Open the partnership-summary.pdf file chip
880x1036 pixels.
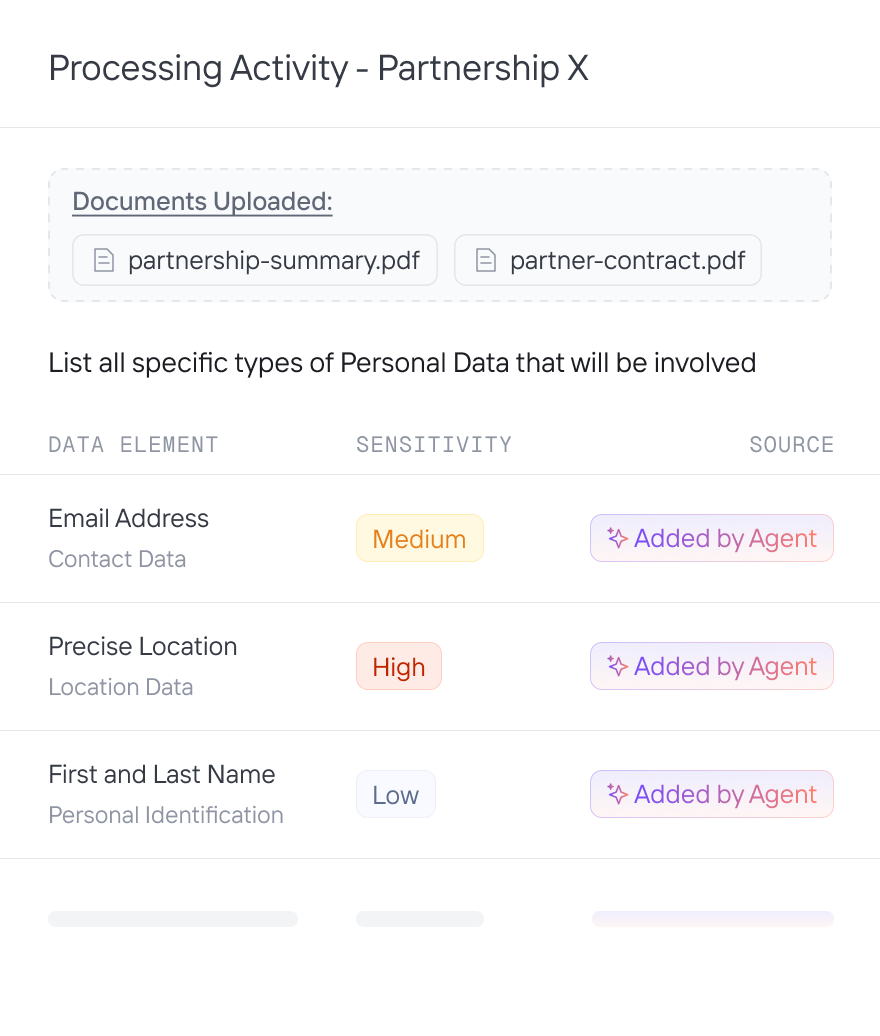click(x=255, y=261)
